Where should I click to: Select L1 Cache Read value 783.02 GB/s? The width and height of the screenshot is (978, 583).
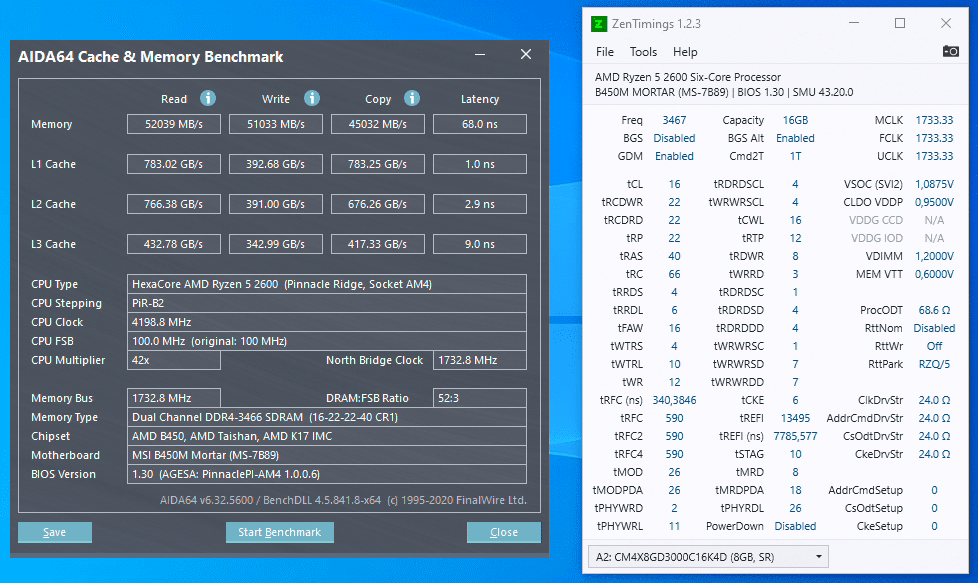[173, 164]
